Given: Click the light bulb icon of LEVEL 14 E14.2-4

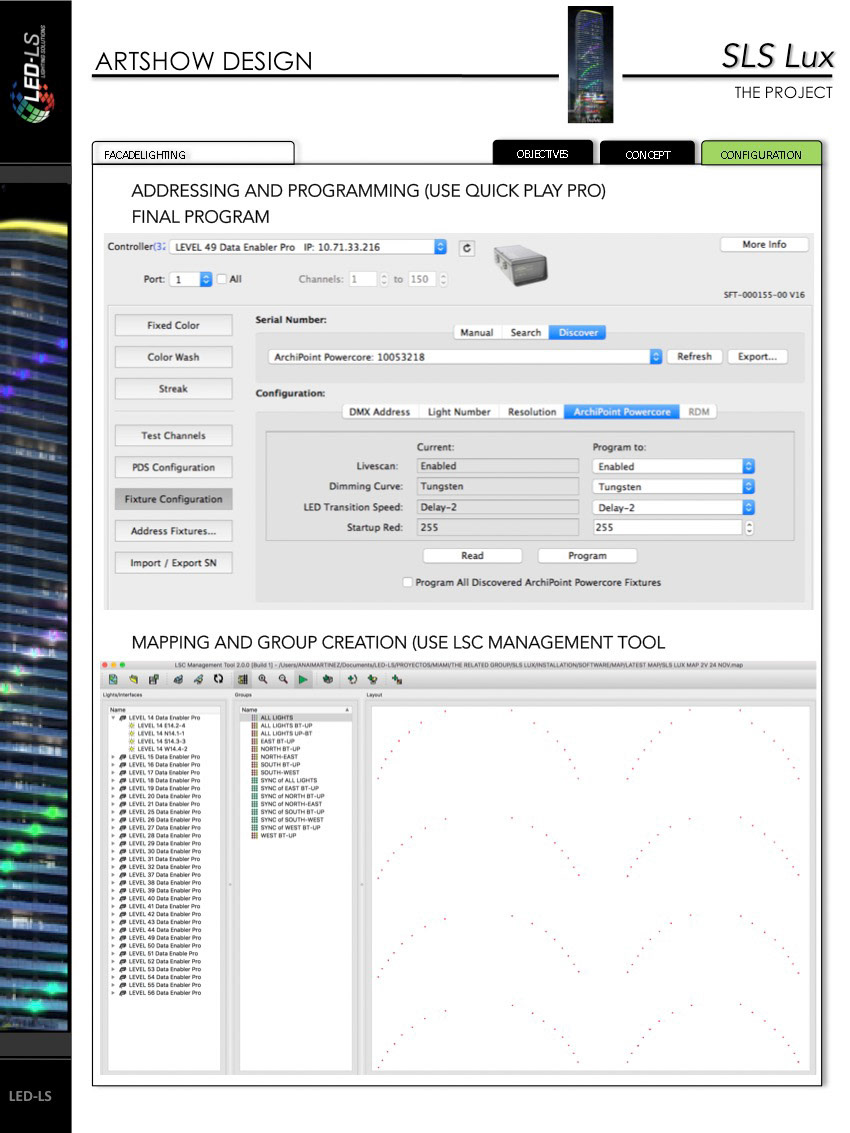Looking at the screenshot, I should tap(132, 725).
